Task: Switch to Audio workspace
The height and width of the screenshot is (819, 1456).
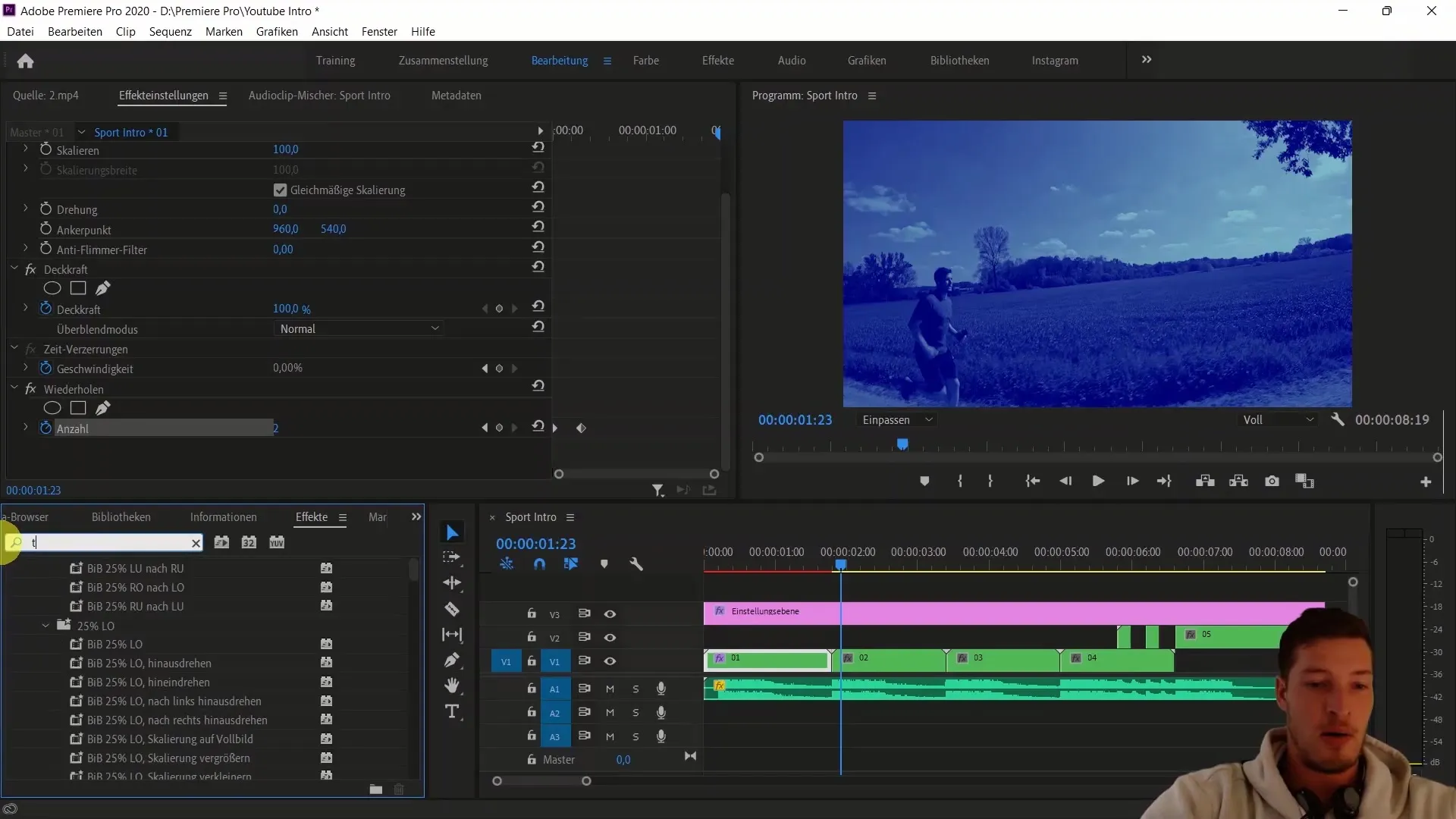Action: (x=791, y=60)
